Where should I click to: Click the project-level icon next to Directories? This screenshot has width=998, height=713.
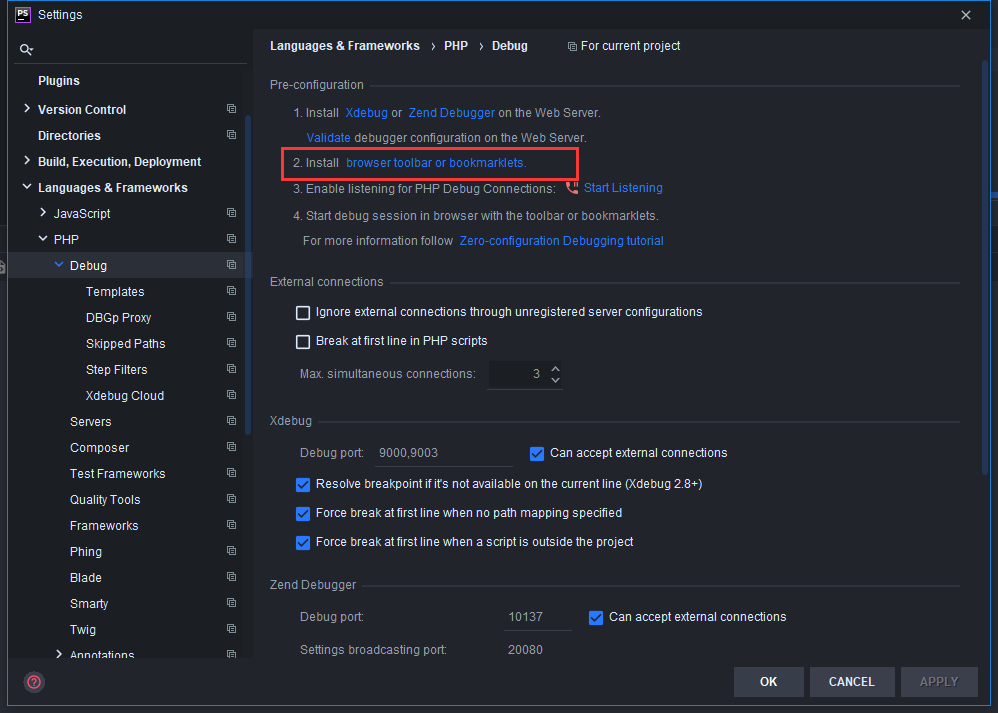232,135
